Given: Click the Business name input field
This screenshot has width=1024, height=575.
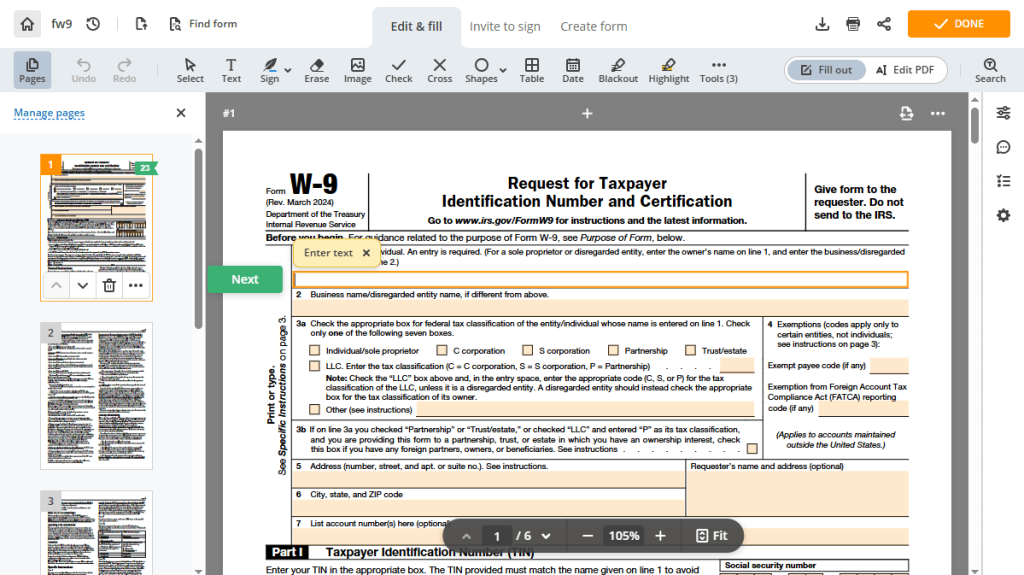Looking at the screenshot, I should (600, 308).
